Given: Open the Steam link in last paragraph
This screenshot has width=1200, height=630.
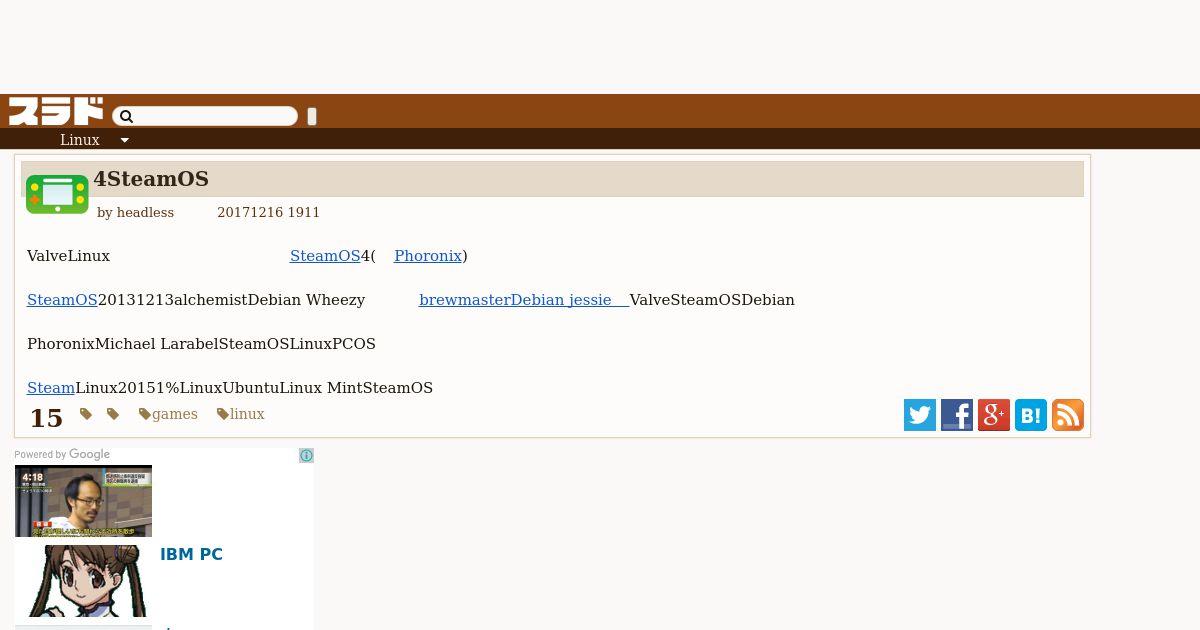Looking at the screenshot, I should [x=51, y=388].
